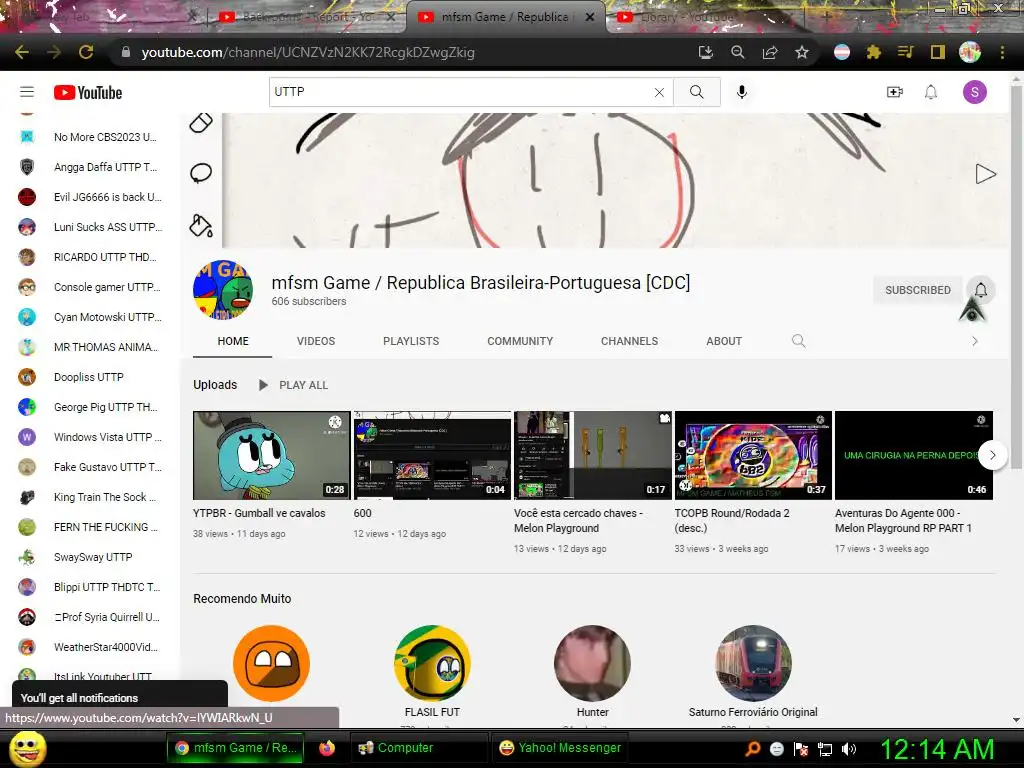
Task: Open Angga Daffa UTTP subscription
Action: point(91,167)
